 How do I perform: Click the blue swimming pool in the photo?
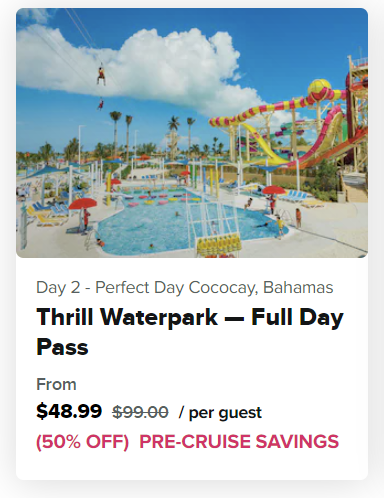187,223
